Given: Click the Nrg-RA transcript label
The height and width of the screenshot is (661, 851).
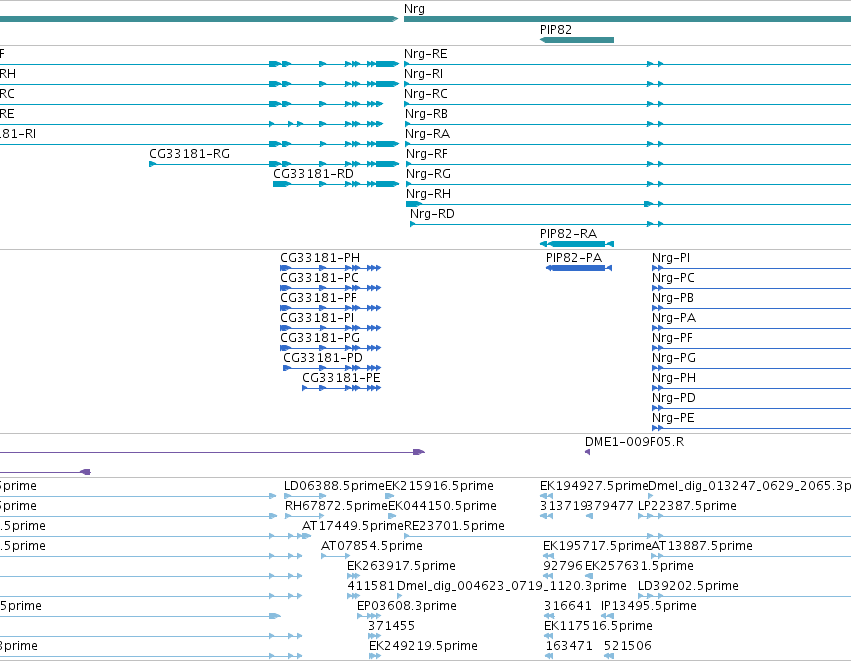Looking at the screenshot, I should (x=427, y=134).
